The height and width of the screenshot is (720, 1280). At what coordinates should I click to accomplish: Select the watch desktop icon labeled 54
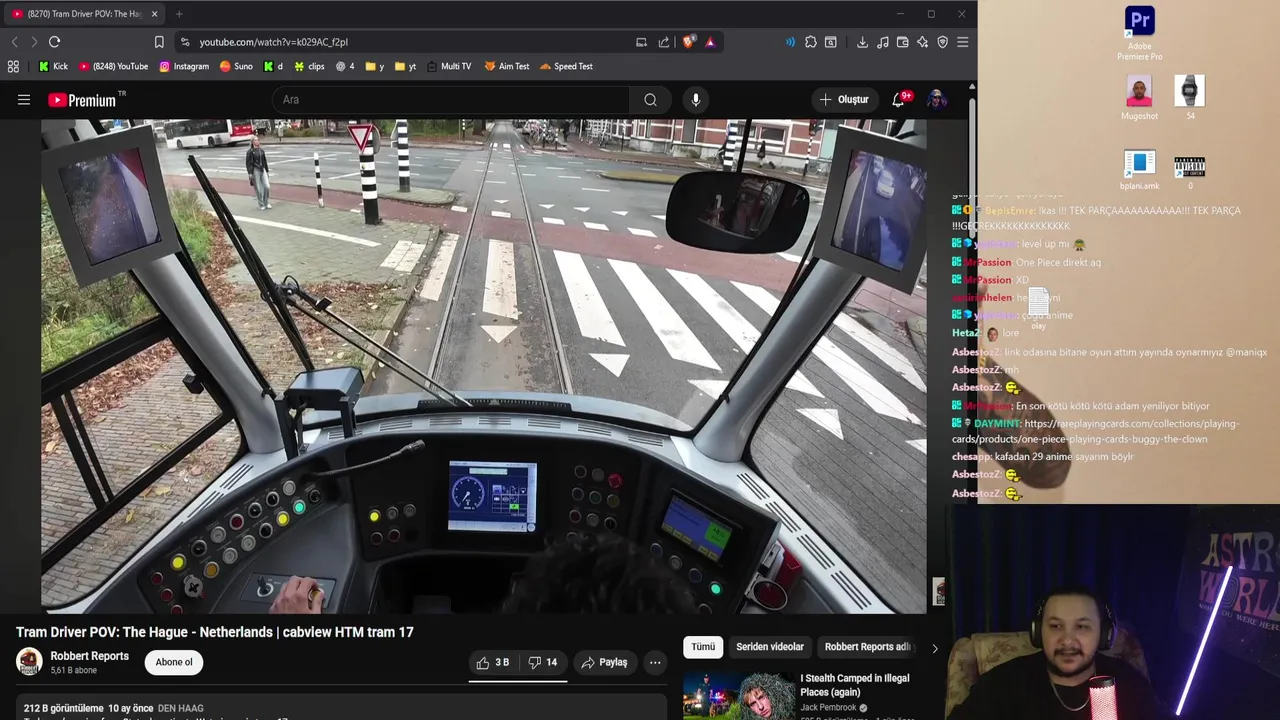coord(1189,98)
